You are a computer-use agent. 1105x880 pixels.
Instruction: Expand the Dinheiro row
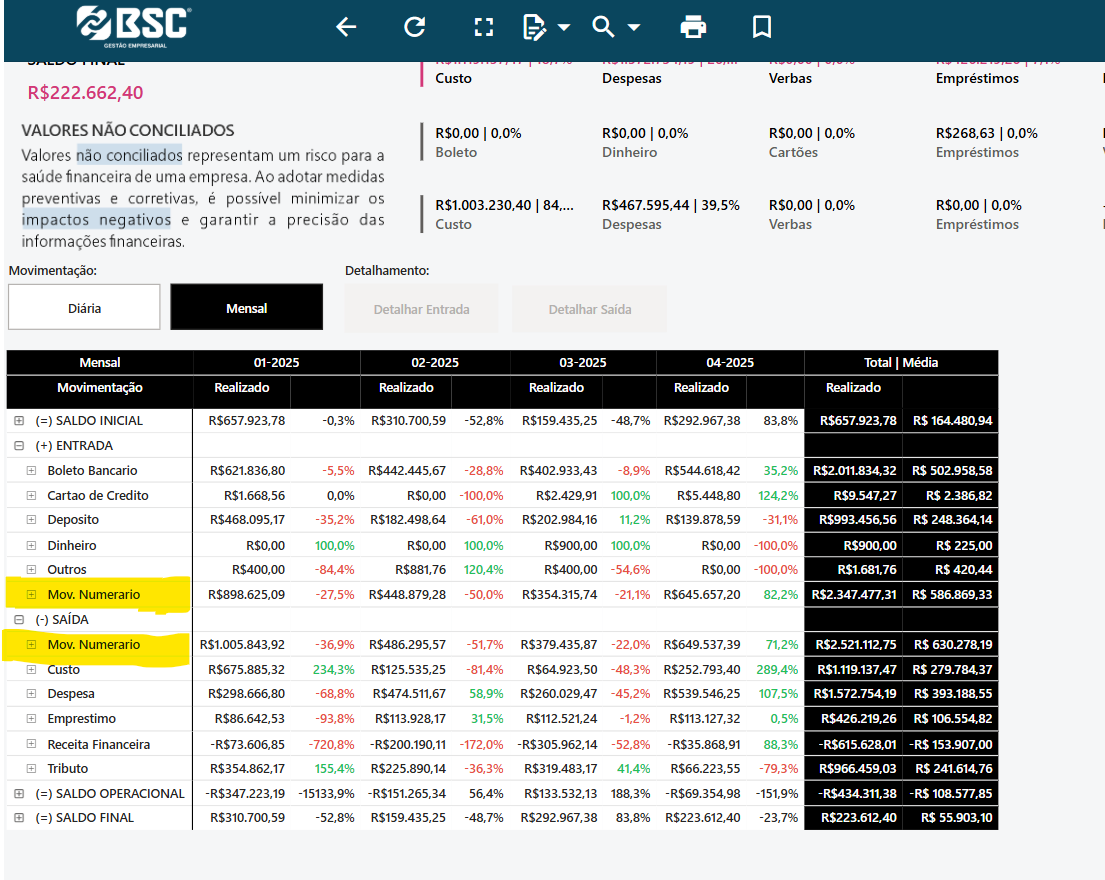coord(31,545)
